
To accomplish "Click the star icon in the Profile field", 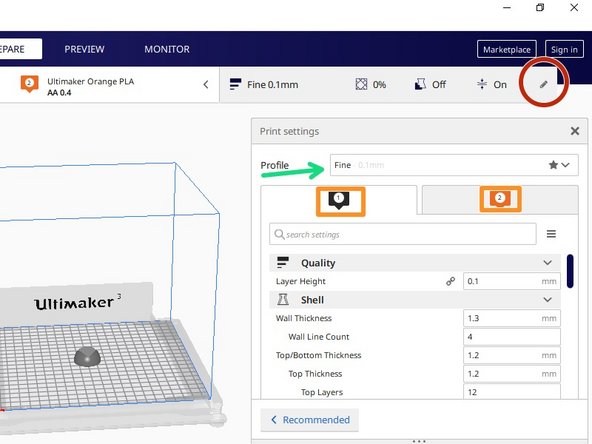I will tap(553, 165).
